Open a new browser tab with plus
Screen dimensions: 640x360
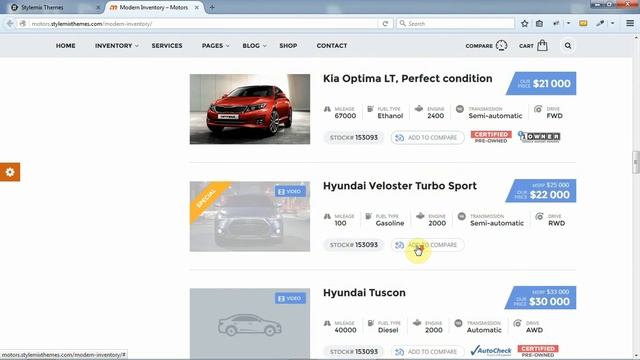click(212, 7)
